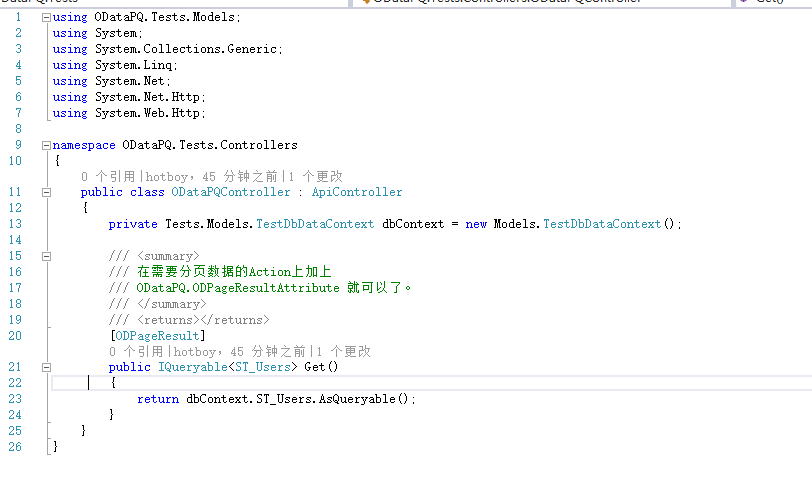Open '1 个更改' CodeLens above the class declaration
Viewport: 812px width, 503px height.
click(x=315, y=177)
